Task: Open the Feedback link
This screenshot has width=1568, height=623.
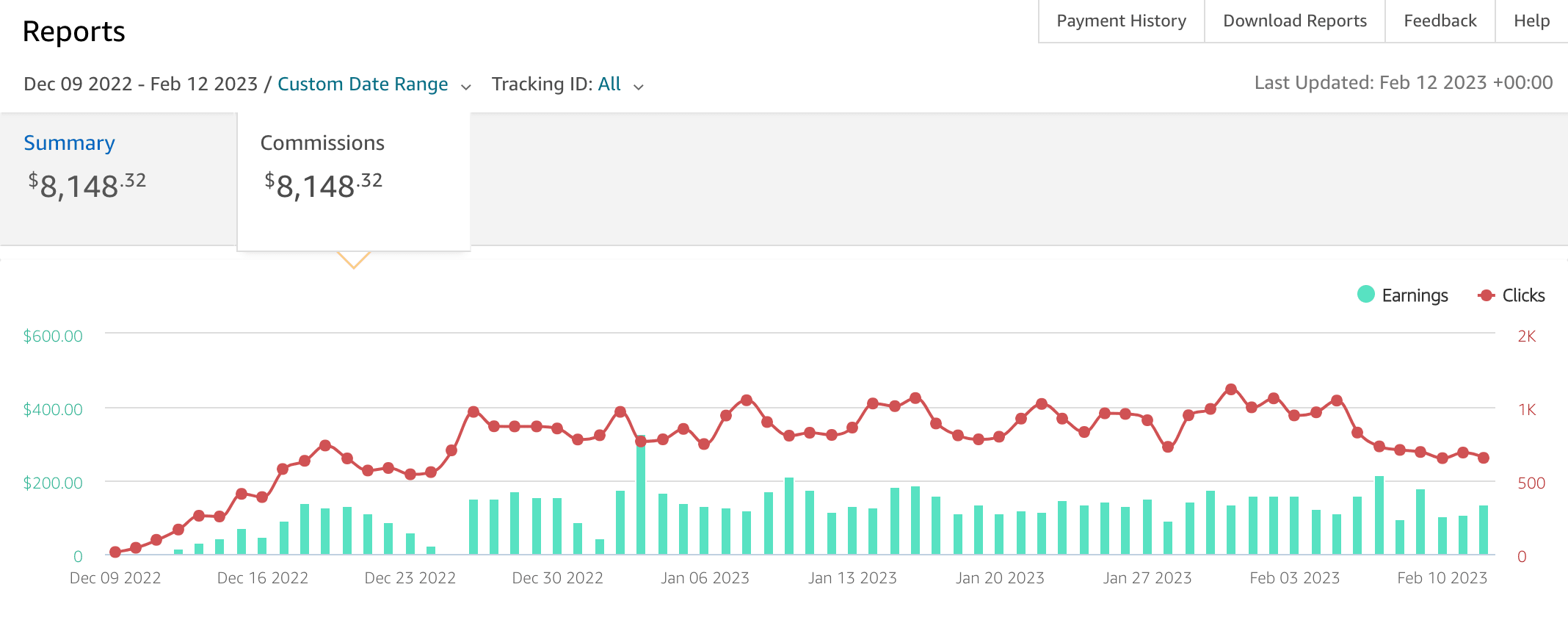Action: (x=1440, y=21)
